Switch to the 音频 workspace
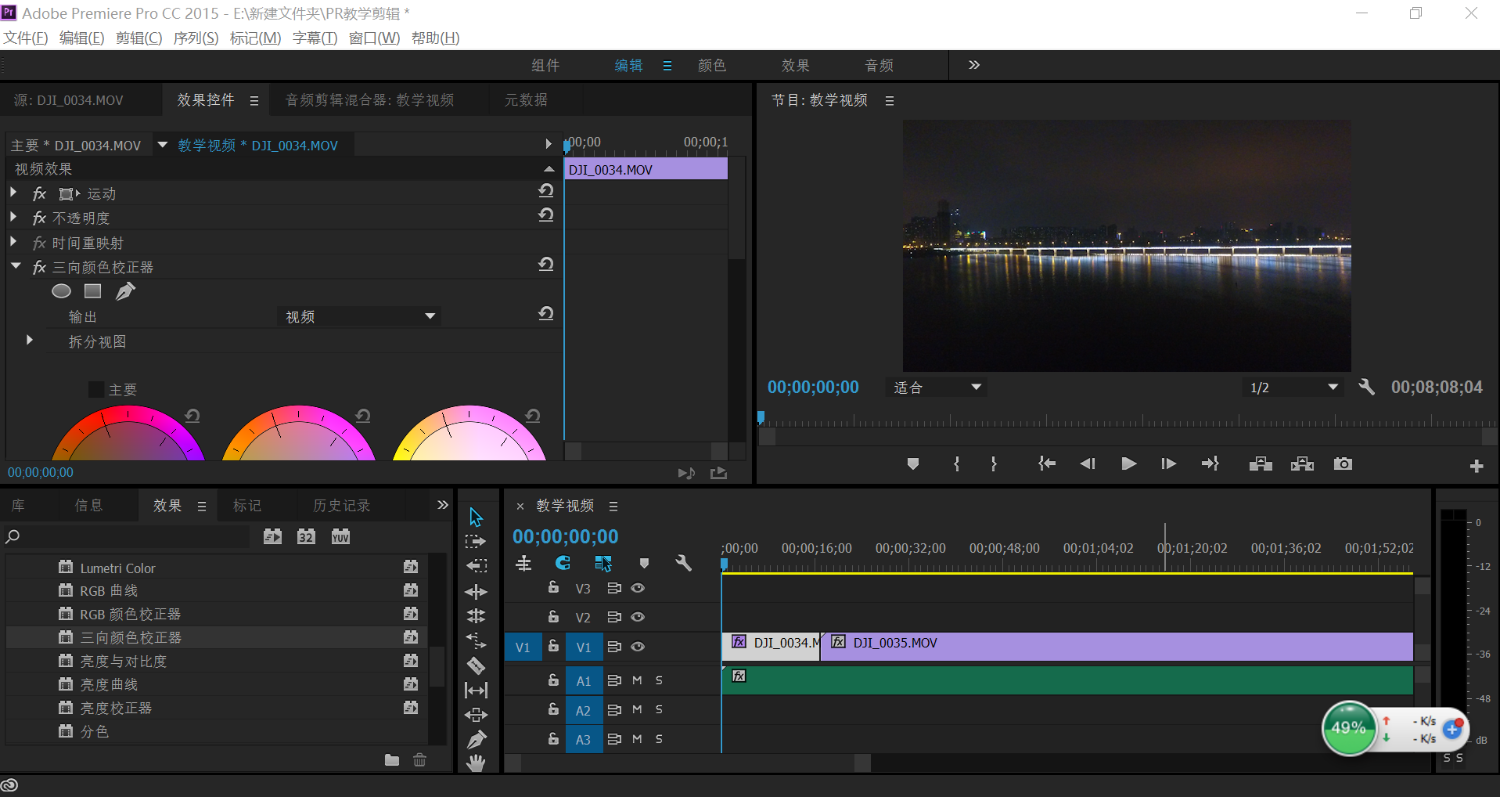 879,65
